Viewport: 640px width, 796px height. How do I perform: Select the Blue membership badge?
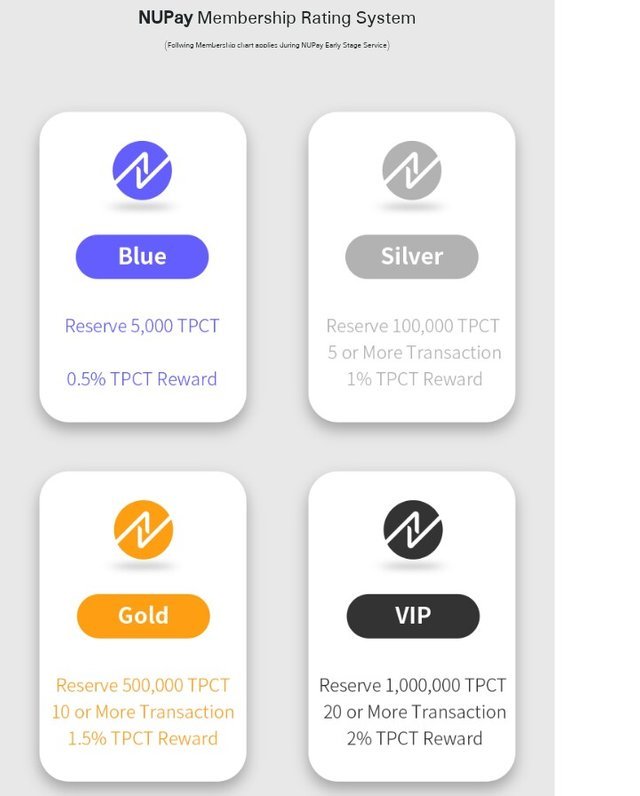142,256
